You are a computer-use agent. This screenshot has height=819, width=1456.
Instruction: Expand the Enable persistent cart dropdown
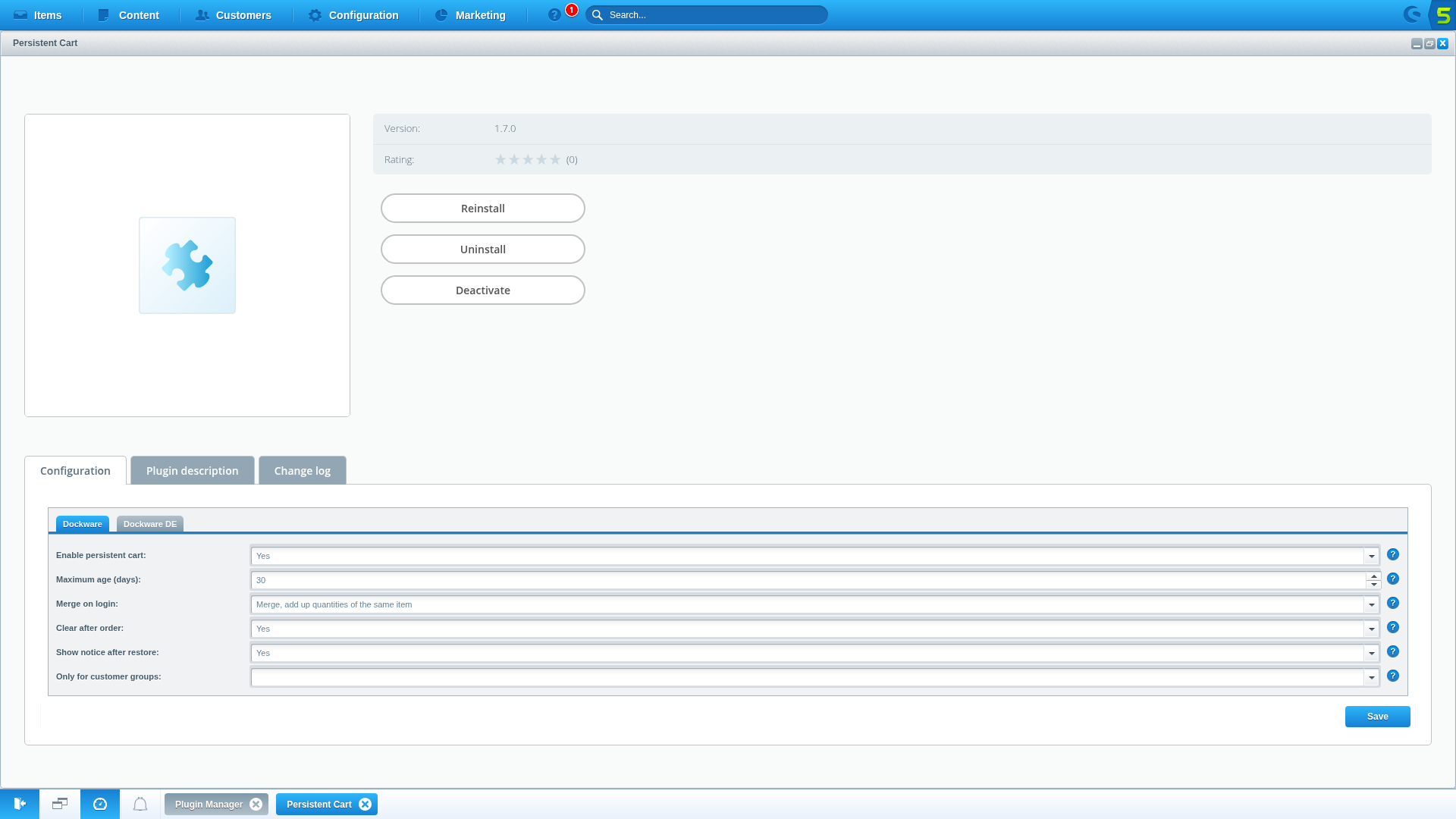coord(1371,557)
